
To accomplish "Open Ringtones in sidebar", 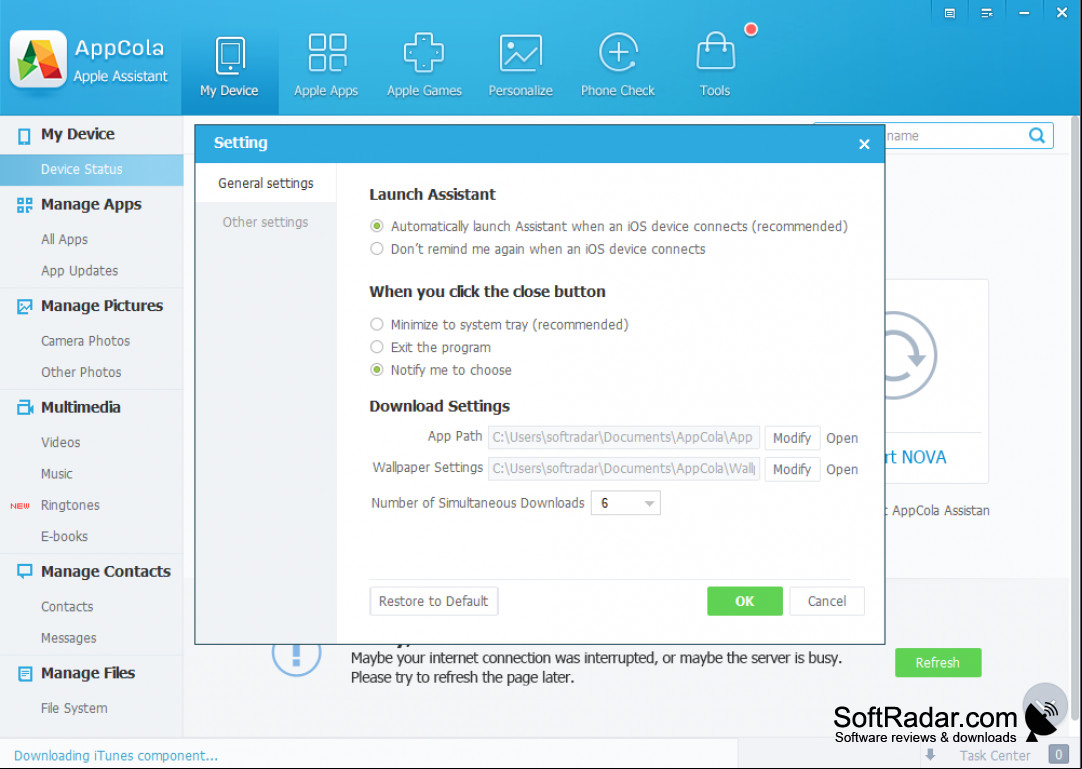I will pos(70,505).
